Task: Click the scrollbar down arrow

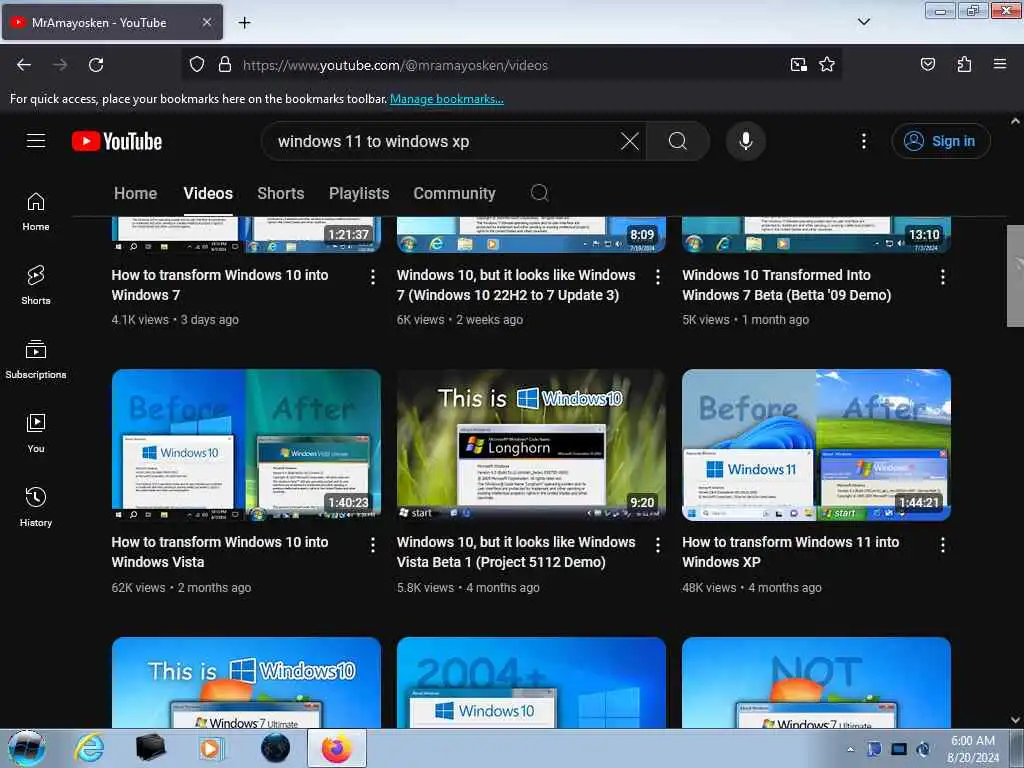Action: pyautogui.click(x=1015, y=720)
